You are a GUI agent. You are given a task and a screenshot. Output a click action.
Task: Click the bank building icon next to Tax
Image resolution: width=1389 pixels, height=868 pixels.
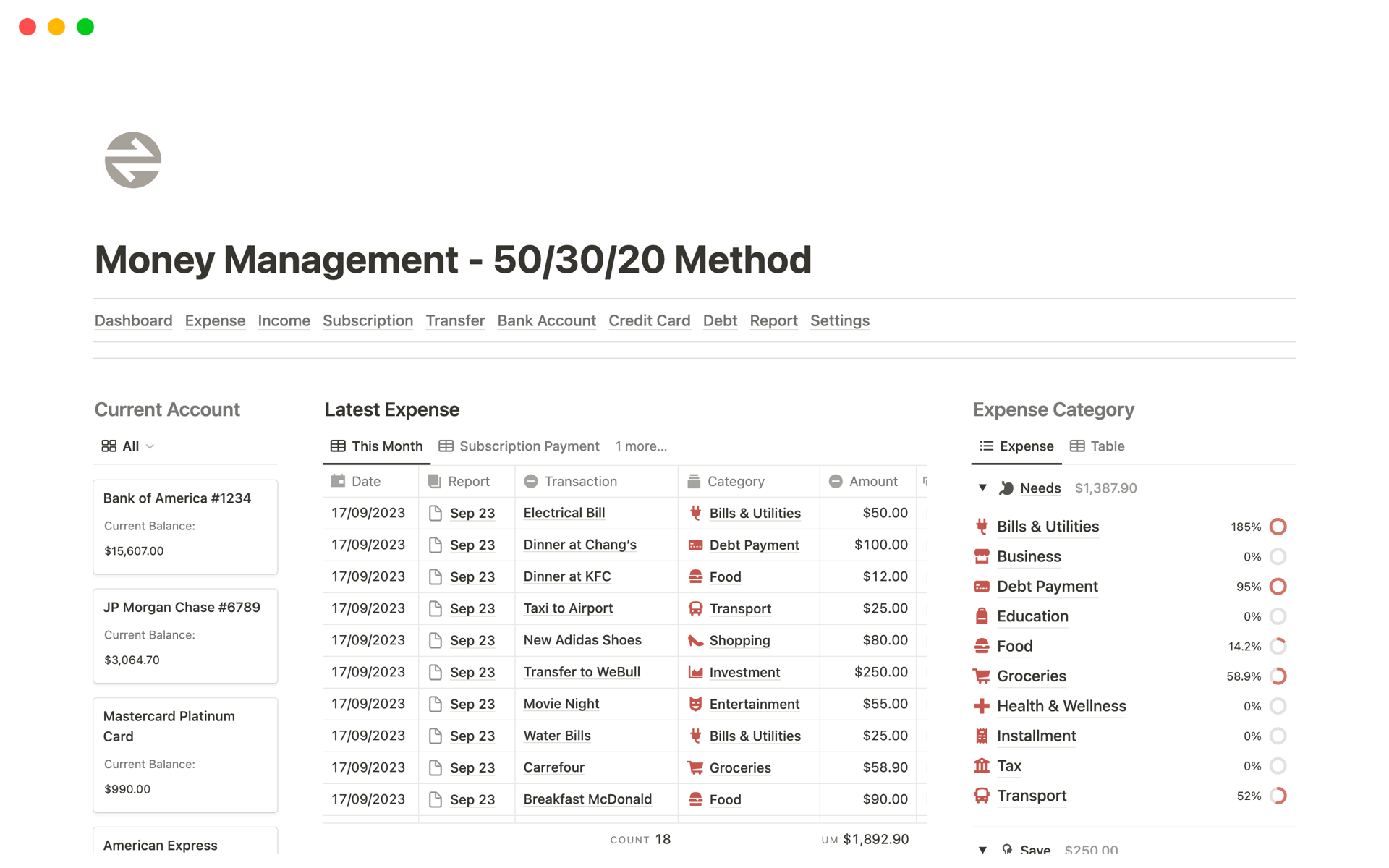982,766
